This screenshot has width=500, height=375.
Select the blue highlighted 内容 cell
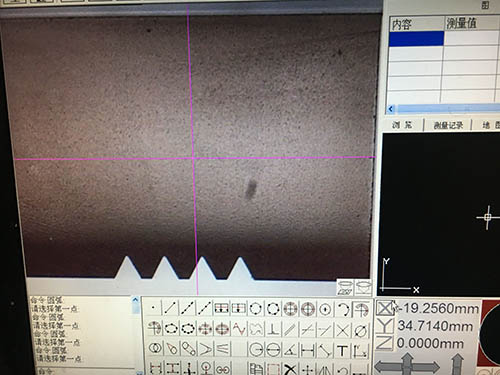click(x=416, y=39)
